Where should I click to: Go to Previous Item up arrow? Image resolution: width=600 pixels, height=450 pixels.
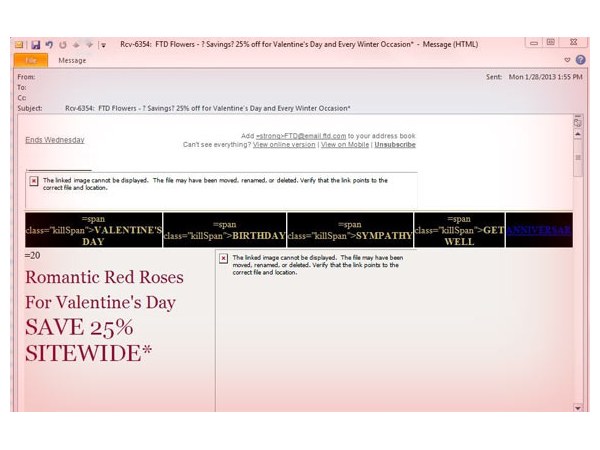(76, 45)
